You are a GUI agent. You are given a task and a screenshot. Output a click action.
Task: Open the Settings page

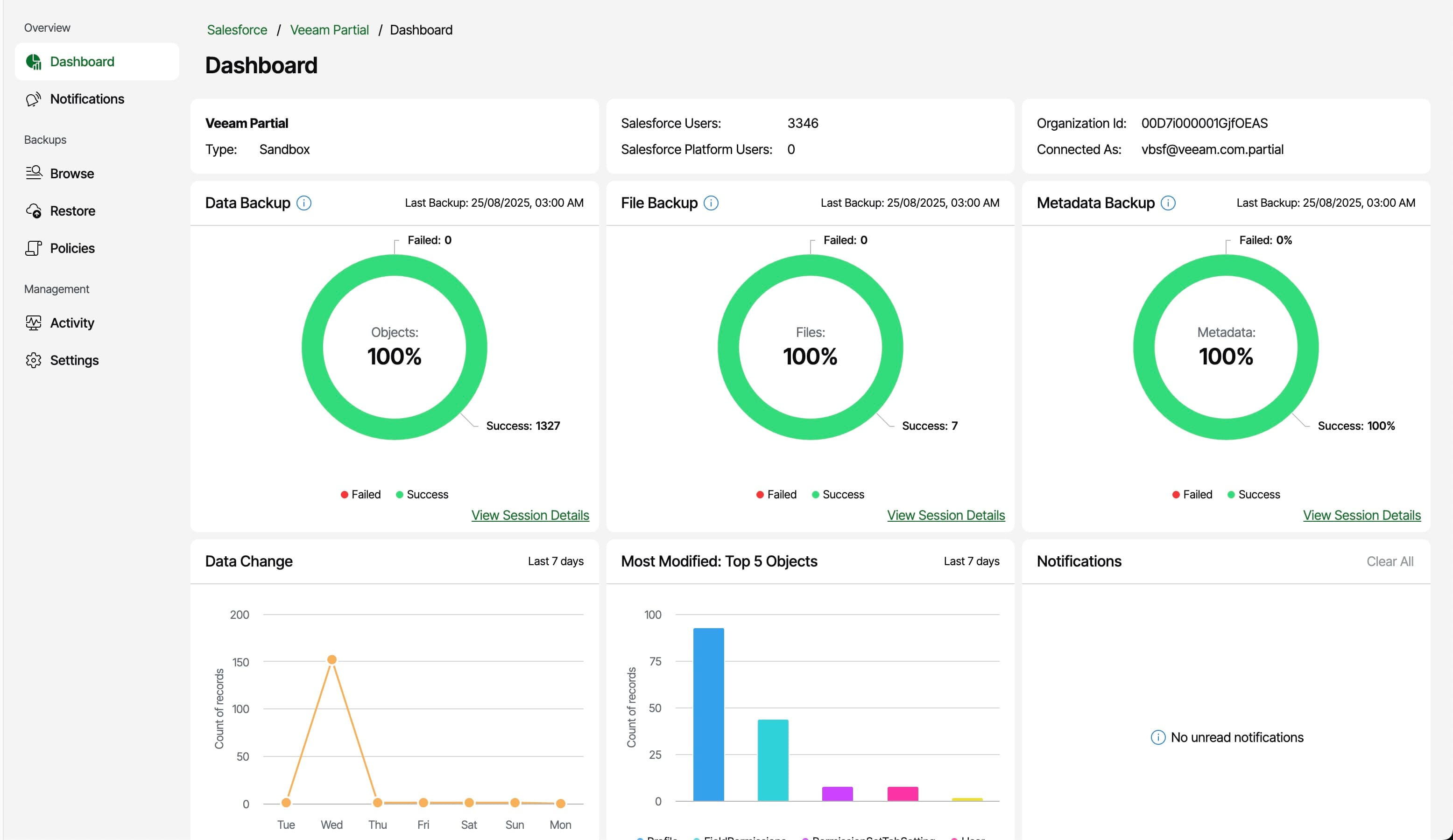point(97,360)
